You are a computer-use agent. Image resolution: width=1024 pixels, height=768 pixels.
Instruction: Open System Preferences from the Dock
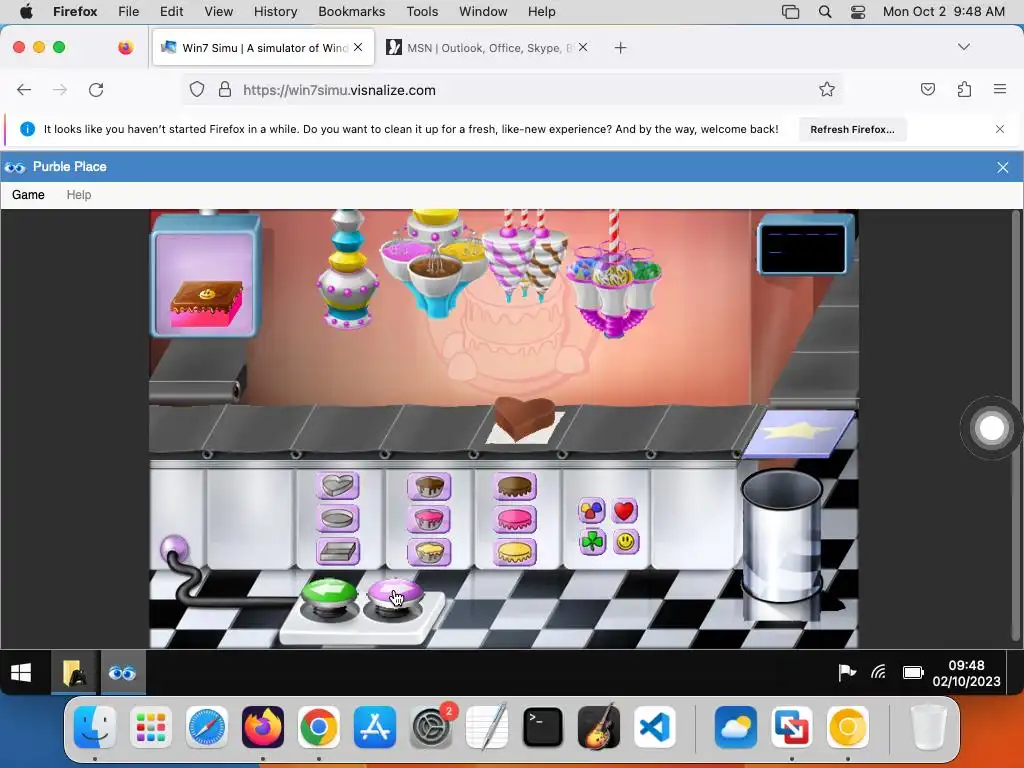click(431, 727)
